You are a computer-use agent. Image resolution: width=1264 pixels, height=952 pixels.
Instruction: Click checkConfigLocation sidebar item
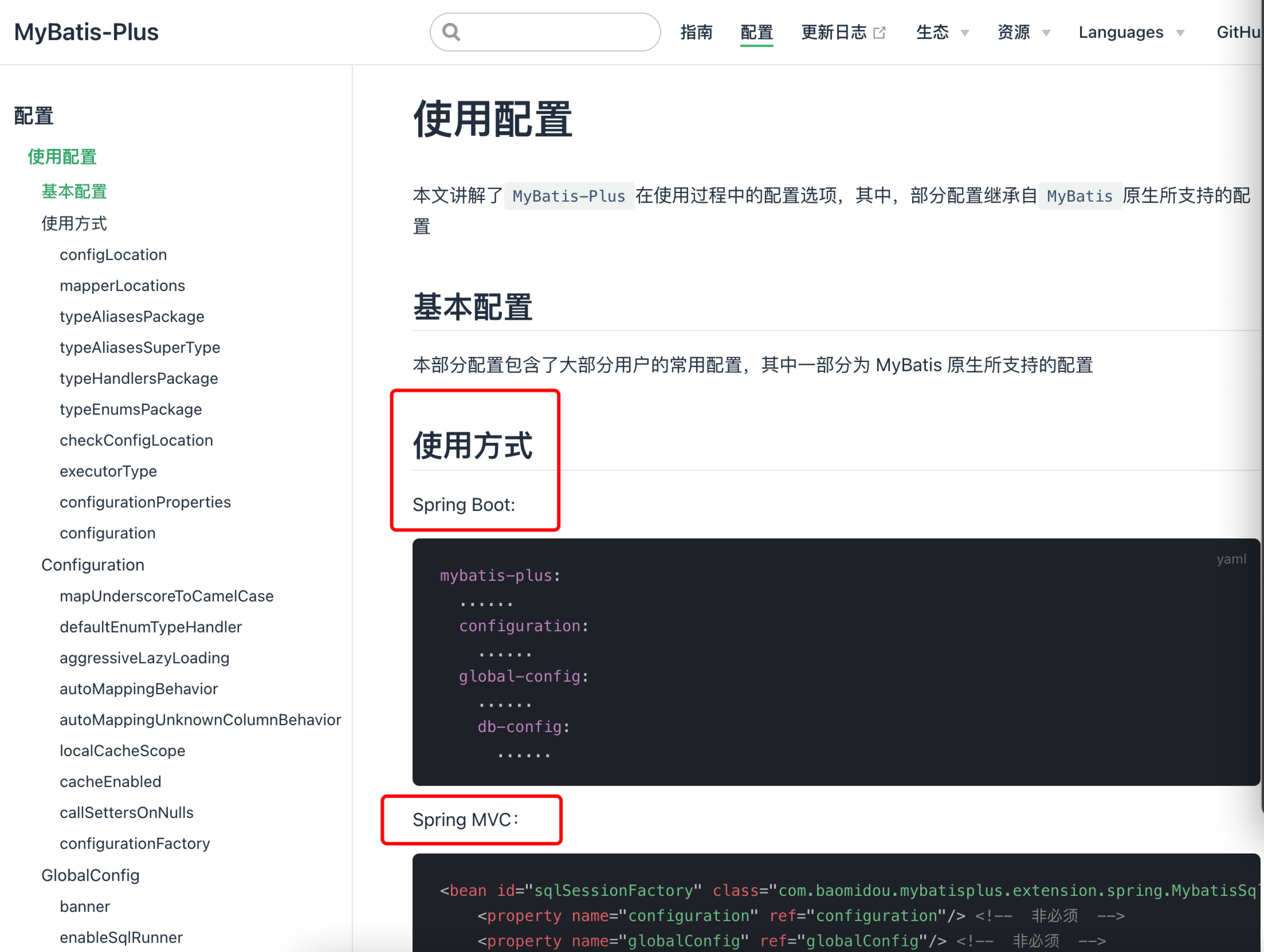pos(136,440)
